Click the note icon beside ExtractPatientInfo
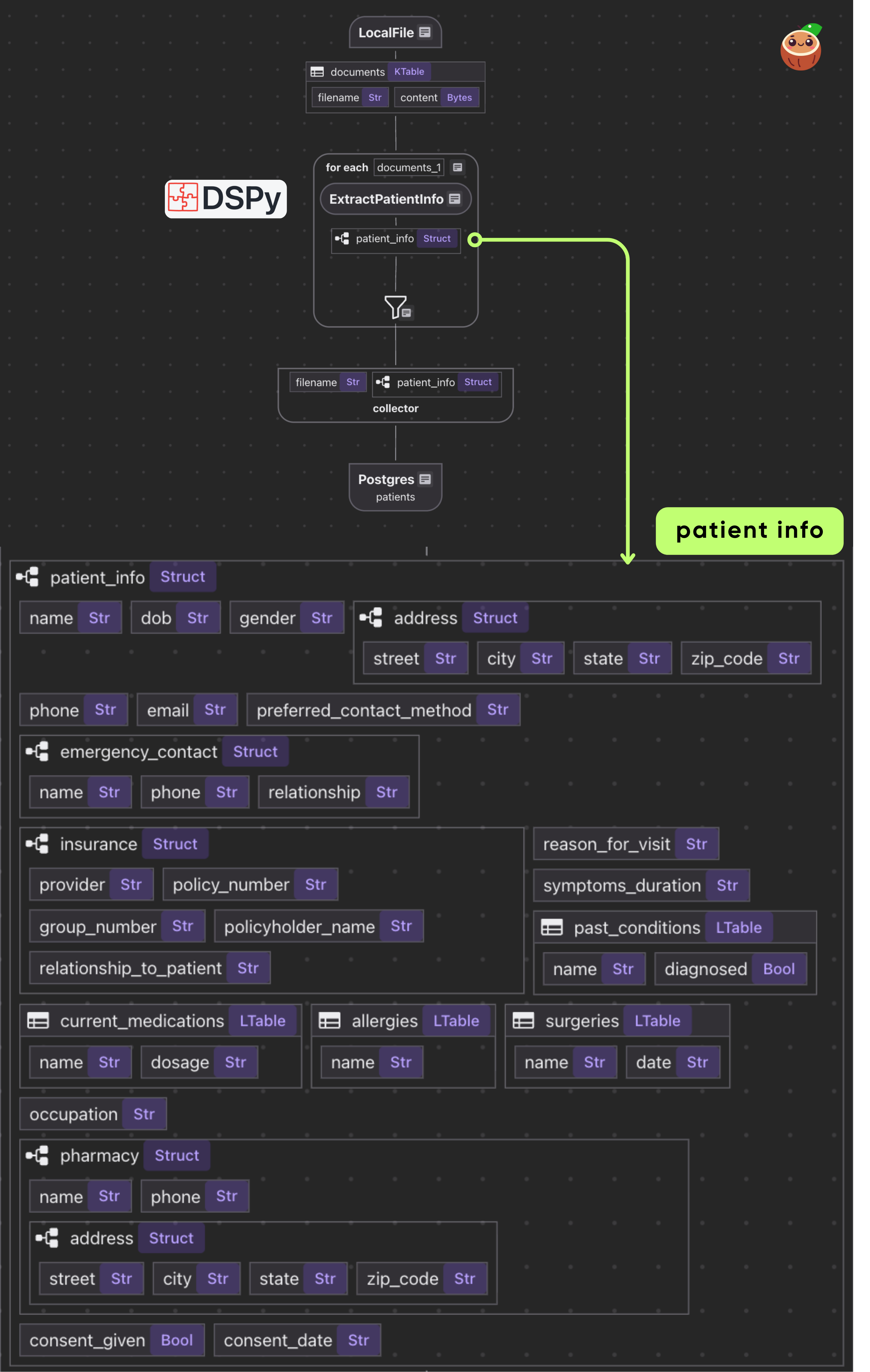870x1372 pixels. 454,198
